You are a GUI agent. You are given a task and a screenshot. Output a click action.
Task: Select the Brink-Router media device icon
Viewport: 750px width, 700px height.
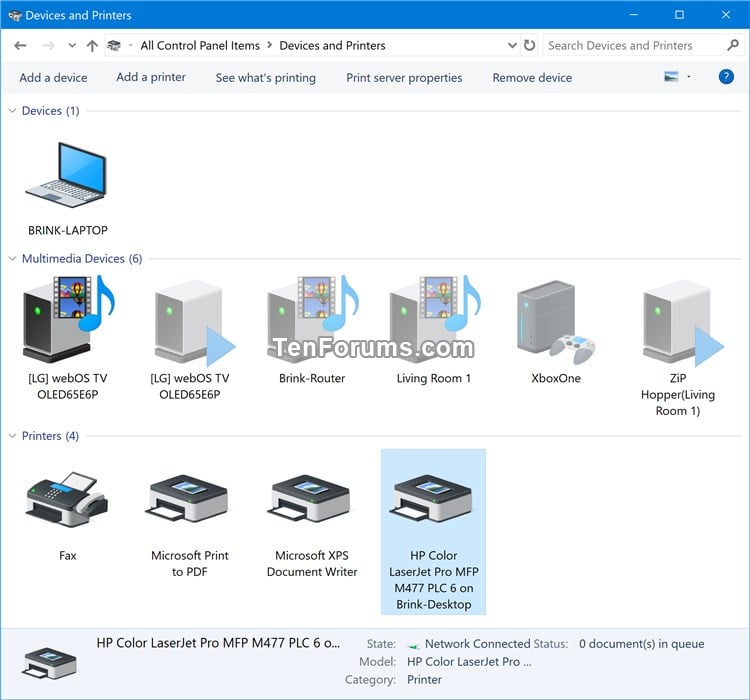(312, 318)
